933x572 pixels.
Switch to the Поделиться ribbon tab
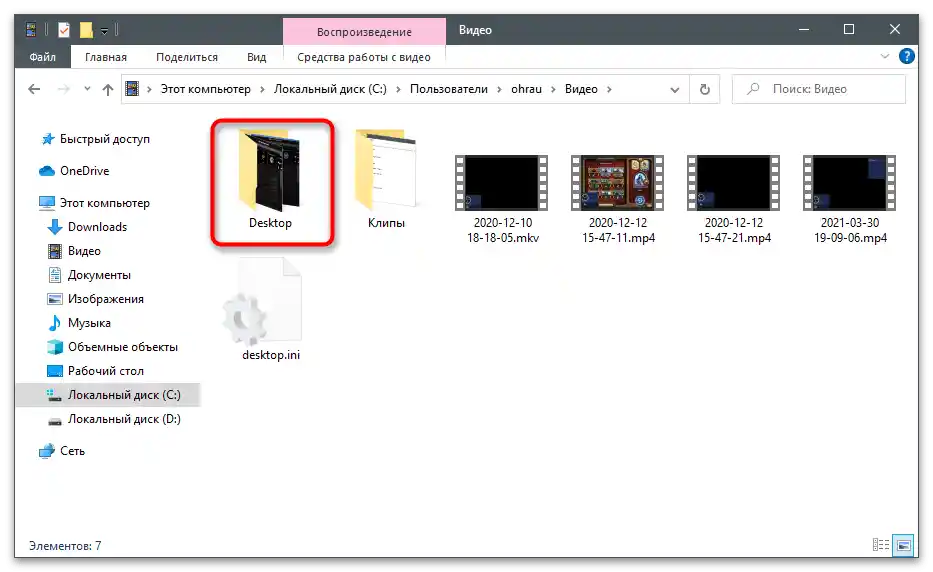(x=187, y=57)
